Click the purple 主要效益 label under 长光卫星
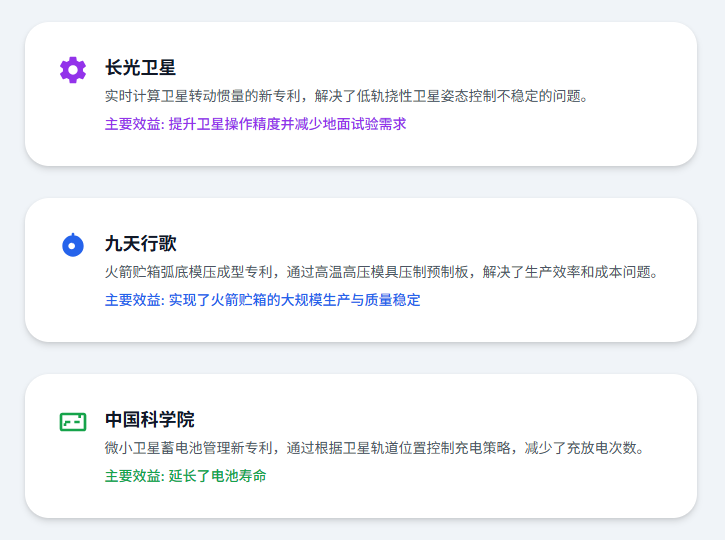This screenshot has height=540, width=725. coord(134,124)
